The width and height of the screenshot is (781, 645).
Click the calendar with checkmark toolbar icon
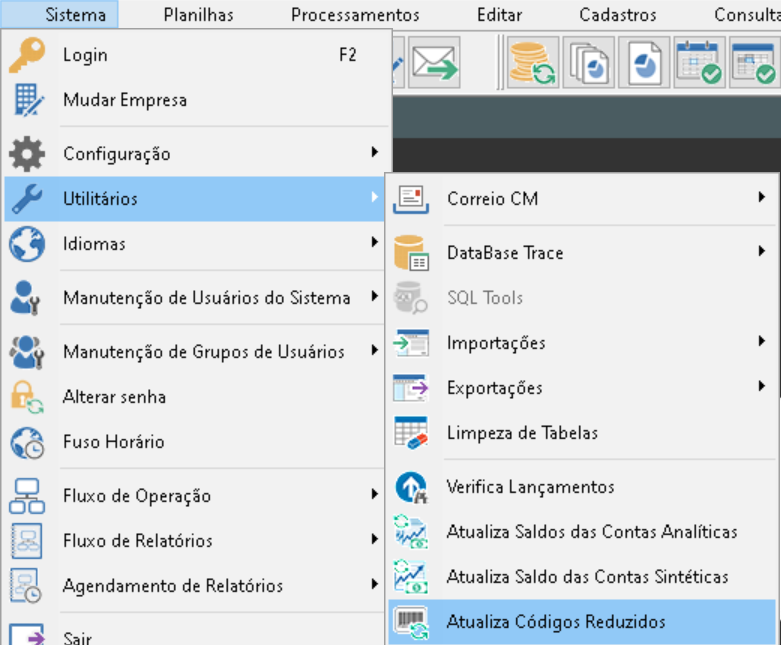coord(699,63)
